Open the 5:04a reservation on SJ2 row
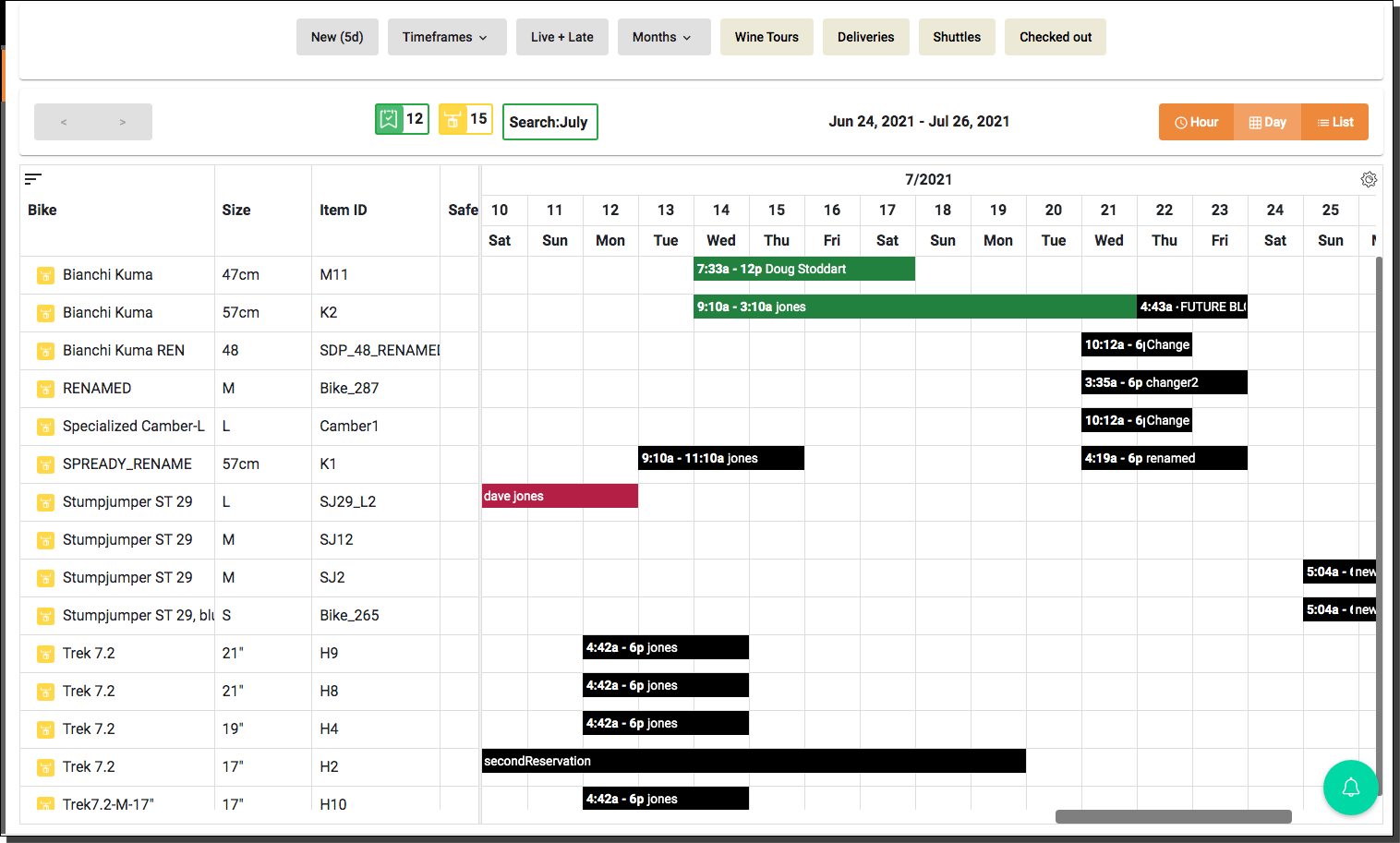 click(1340, 572)
